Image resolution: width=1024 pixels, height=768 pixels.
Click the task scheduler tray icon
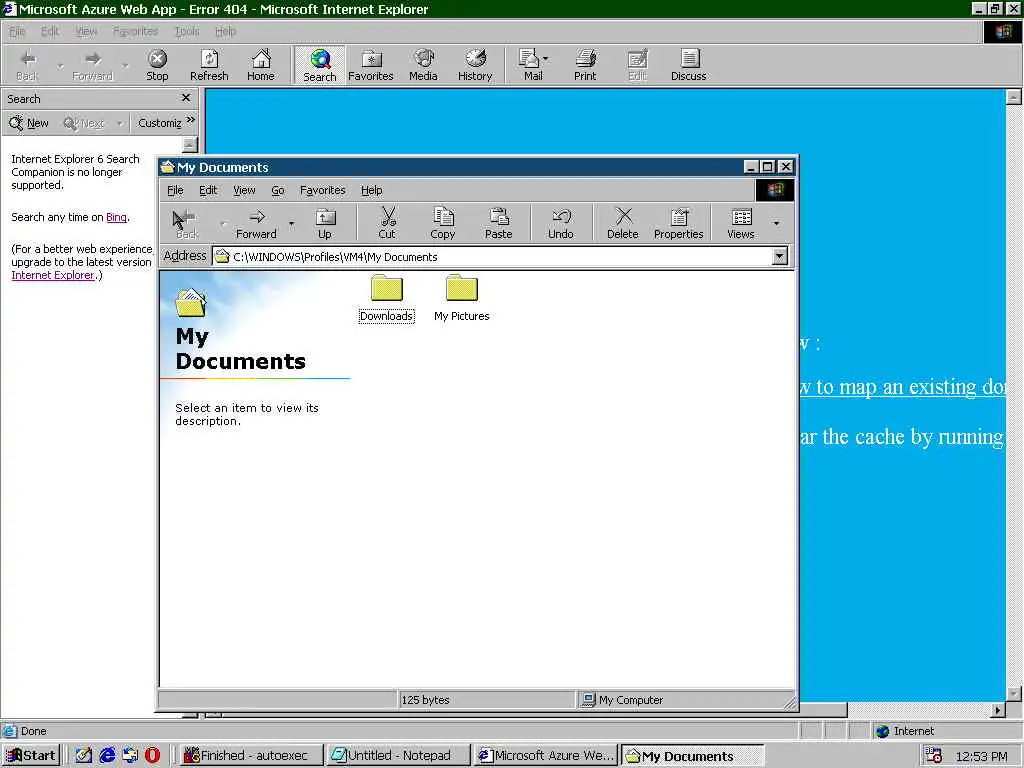click(933, 756)
